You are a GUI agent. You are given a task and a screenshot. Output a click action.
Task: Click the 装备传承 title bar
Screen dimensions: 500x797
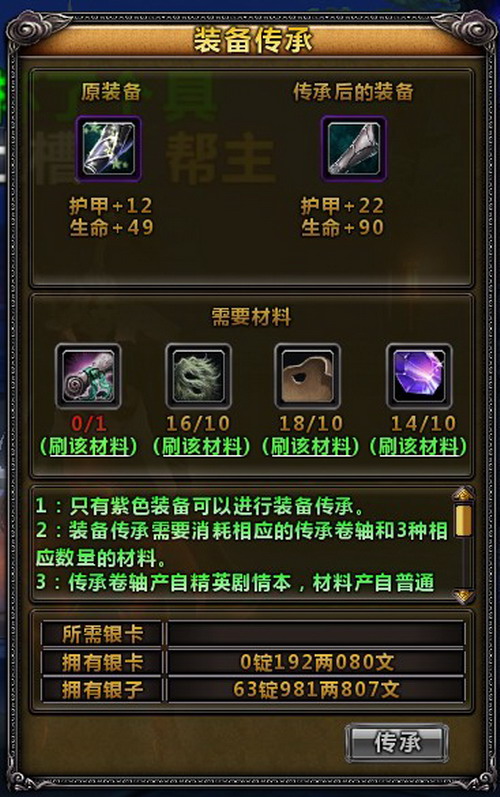[x=253, y=40]
